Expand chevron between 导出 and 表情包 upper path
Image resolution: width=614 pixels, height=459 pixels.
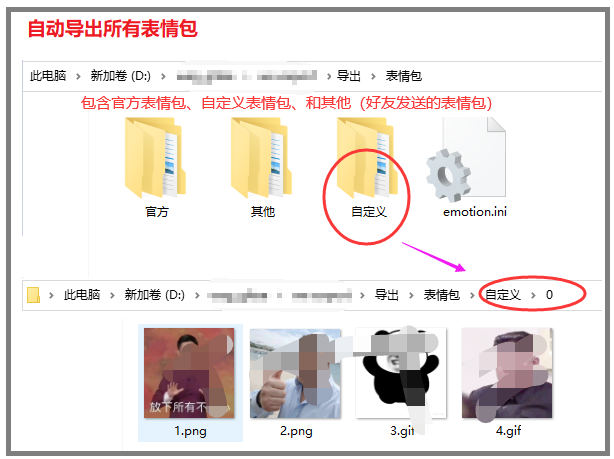[373, 76]
